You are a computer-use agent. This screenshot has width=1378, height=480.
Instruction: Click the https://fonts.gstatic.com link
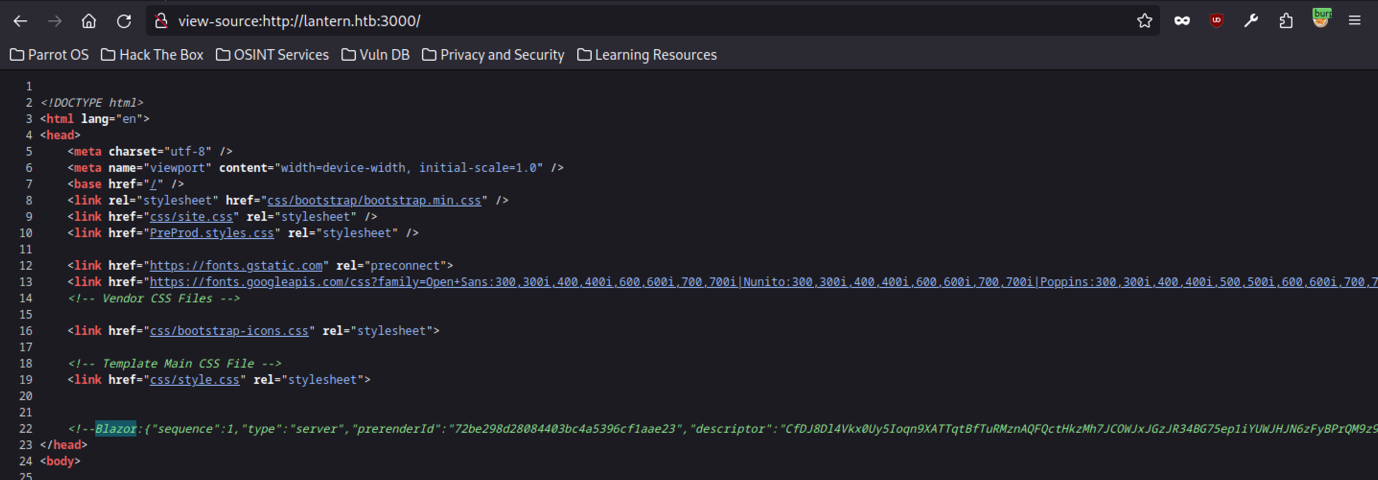tap(236, 265)
